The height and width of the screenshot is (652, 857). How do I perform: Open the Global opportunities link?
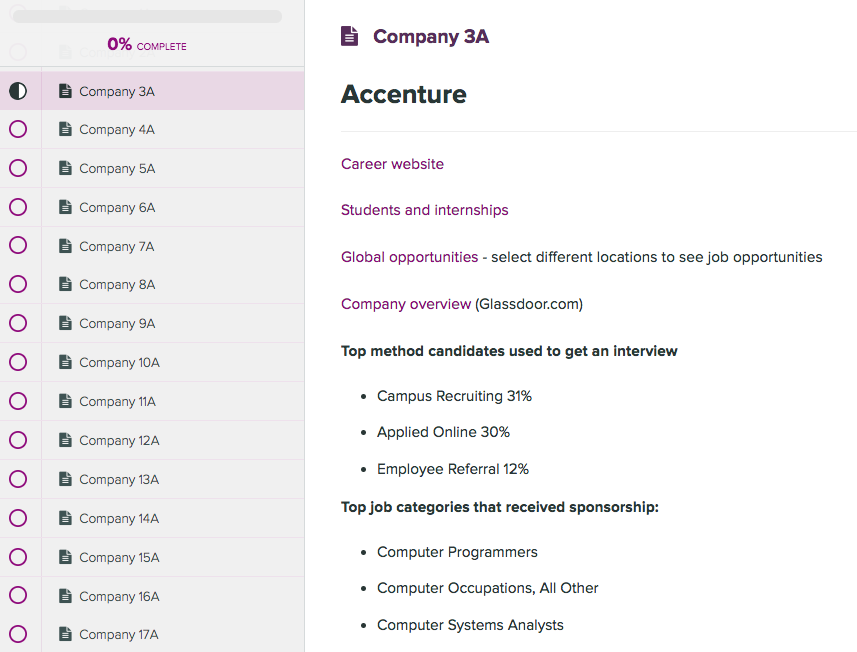tap(409, 257)
